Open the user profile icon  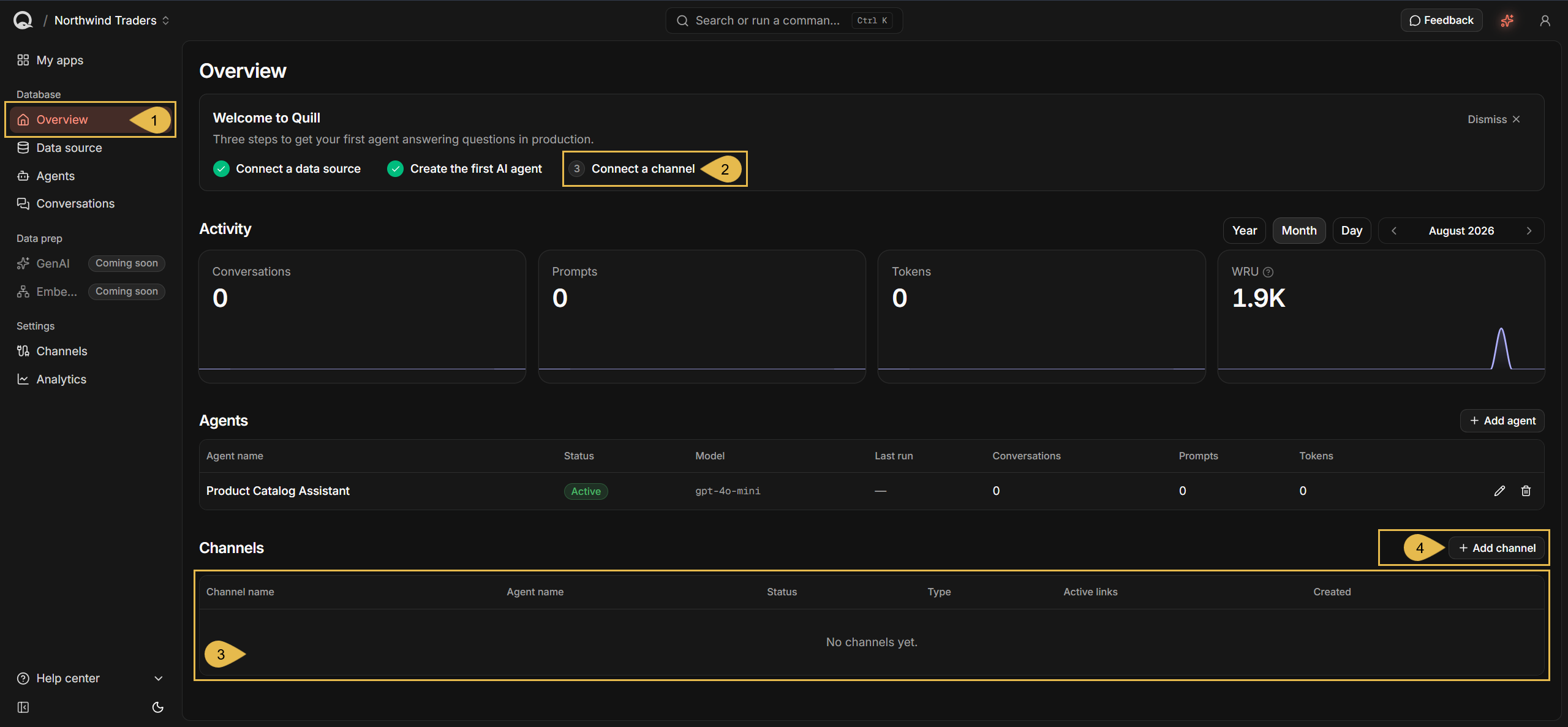(x=1545, y=21)
